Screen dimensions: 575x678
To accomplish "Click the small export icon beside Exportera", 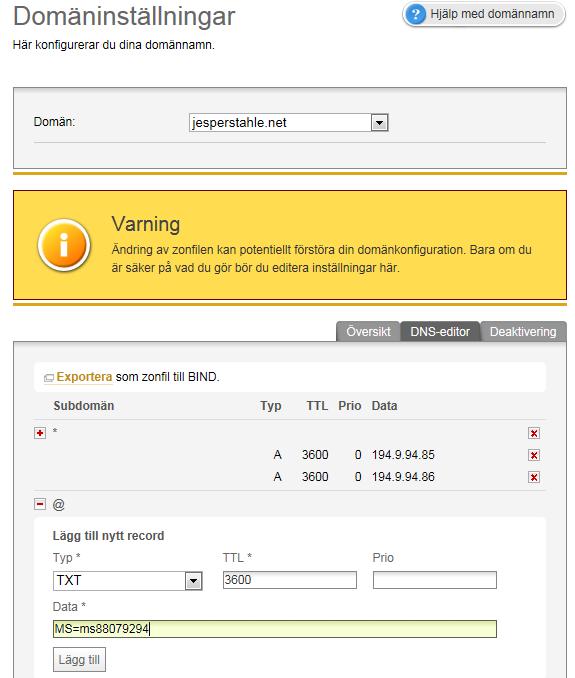I will pos(48,378).
